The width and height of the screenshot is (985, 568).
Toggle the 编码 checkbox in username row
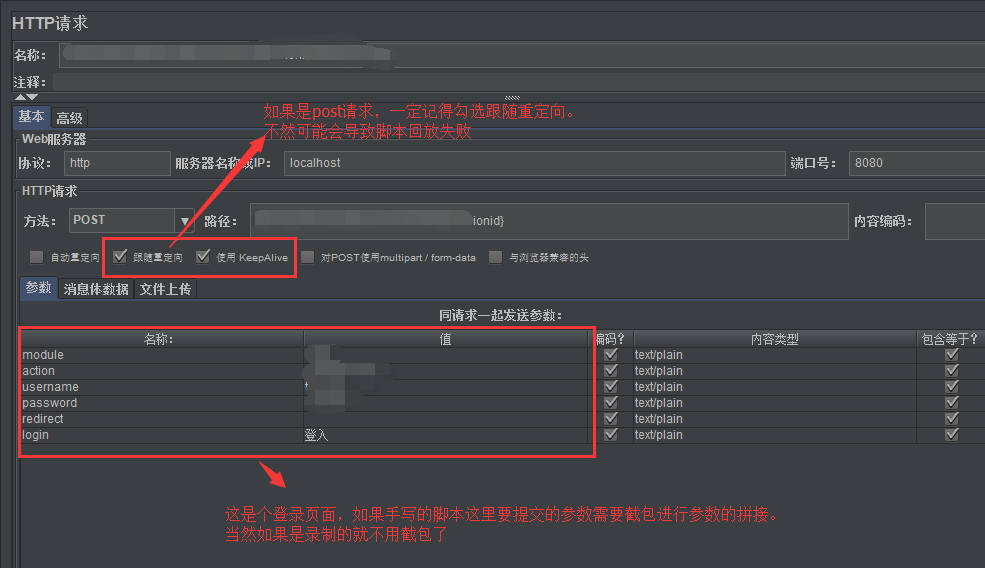point(611,387)
